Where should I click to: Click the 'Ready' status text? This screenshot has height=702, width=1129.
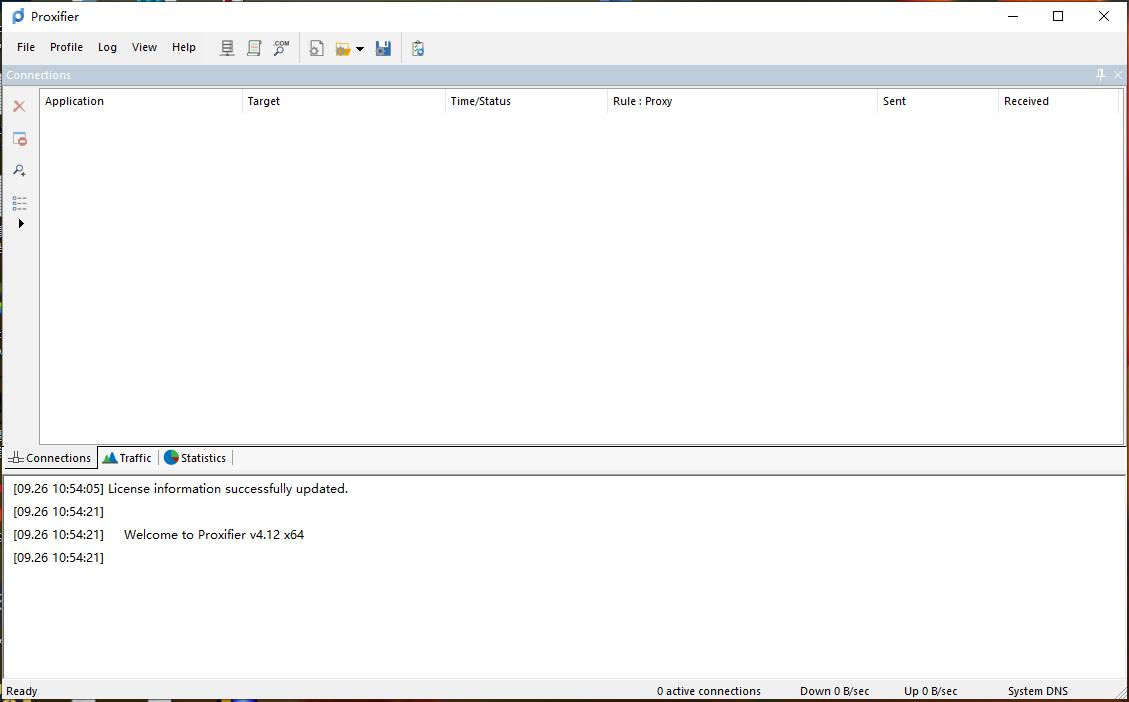point(22,691)
